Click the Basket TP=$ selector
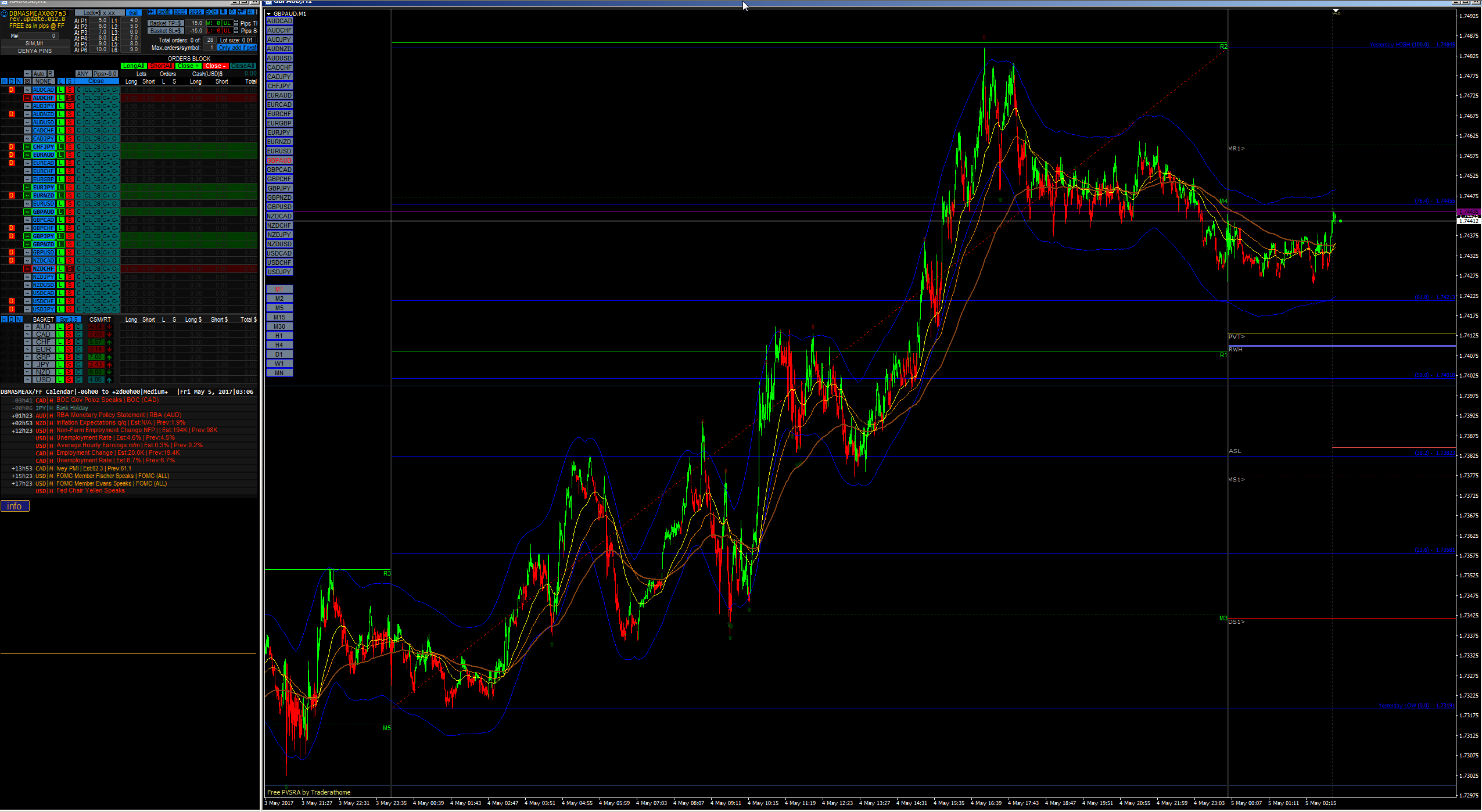 pyautogui.click(x=166, y=23)
